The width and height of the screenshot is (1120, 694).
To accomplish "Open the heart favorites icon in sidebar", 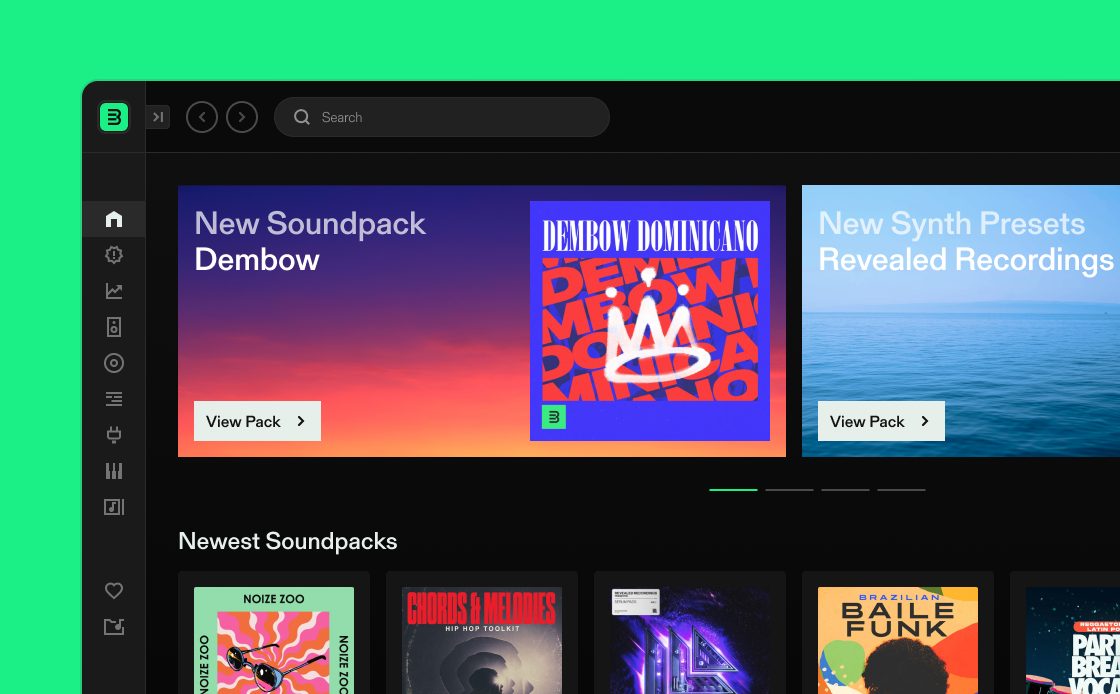I will (x=114, y=591).
